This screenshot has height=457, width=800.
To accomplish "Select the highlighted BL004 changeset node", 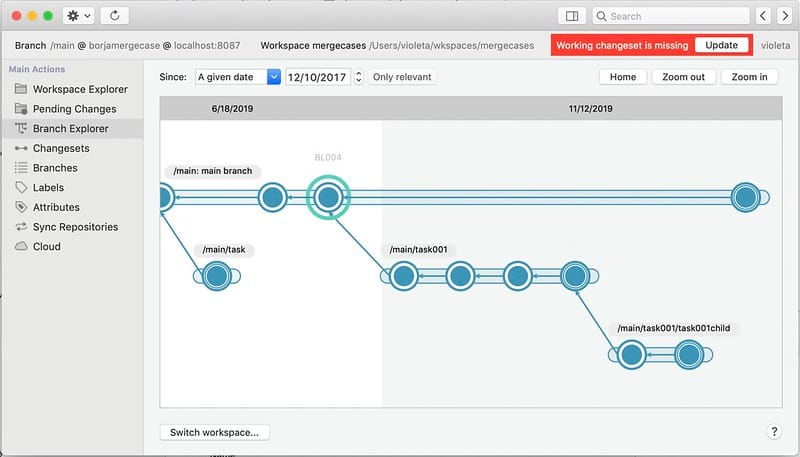I will (328, 198).
